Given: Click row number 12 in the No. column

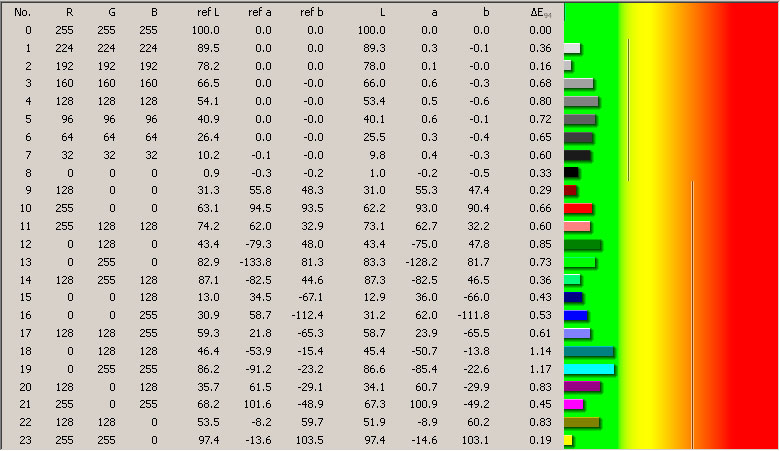Looking at the screenshot, I should point(25,244).
